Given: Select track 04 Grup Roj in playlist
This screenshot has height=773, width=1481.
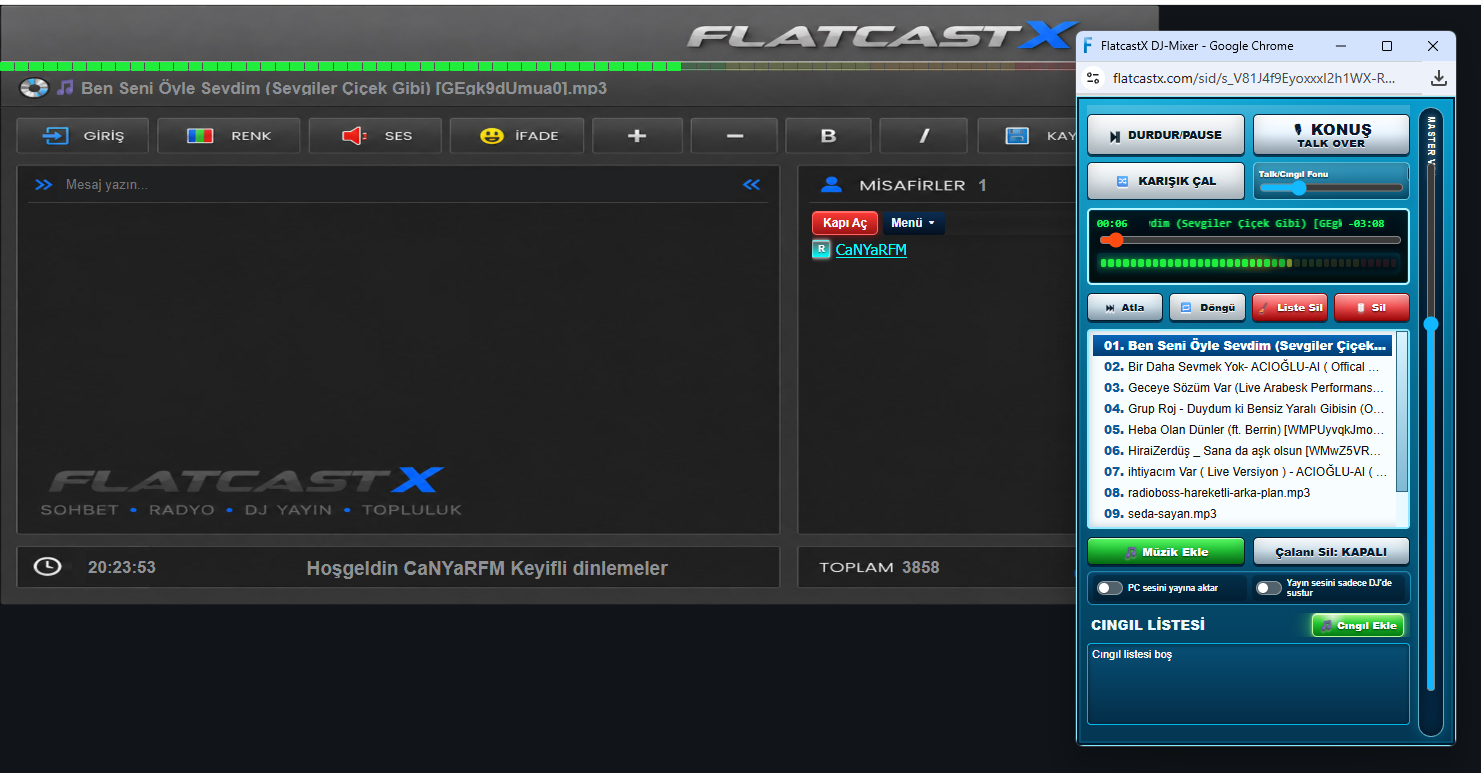Looking at the screenshot, I should coord(1242,409).
